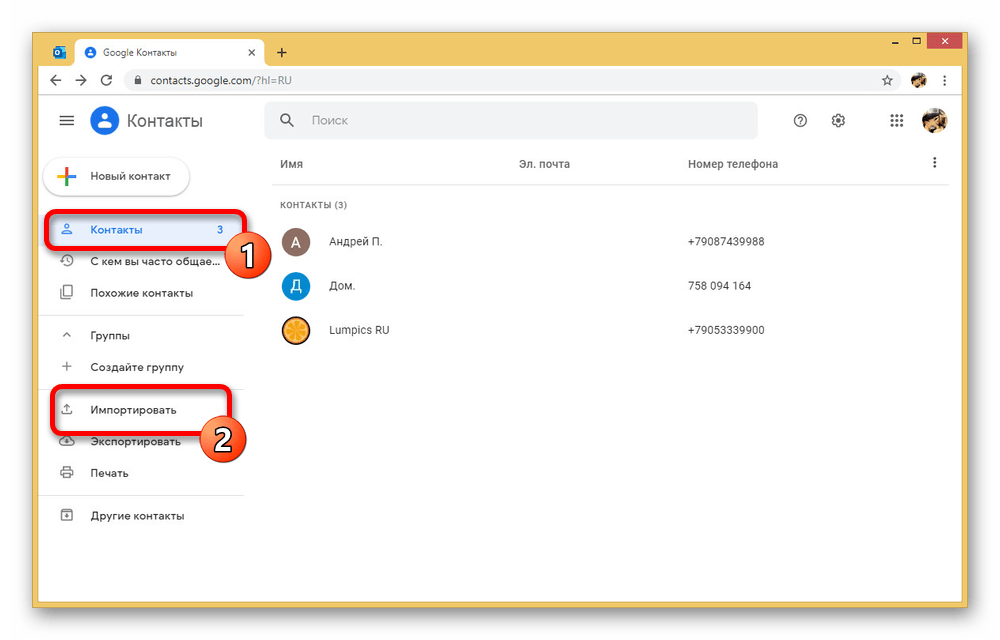The width and height of the screenshot is (1000, 640).
Task: Click the КОНТАКТЫ (3) label
Action: pyautogui.click(x=313, y=205)
